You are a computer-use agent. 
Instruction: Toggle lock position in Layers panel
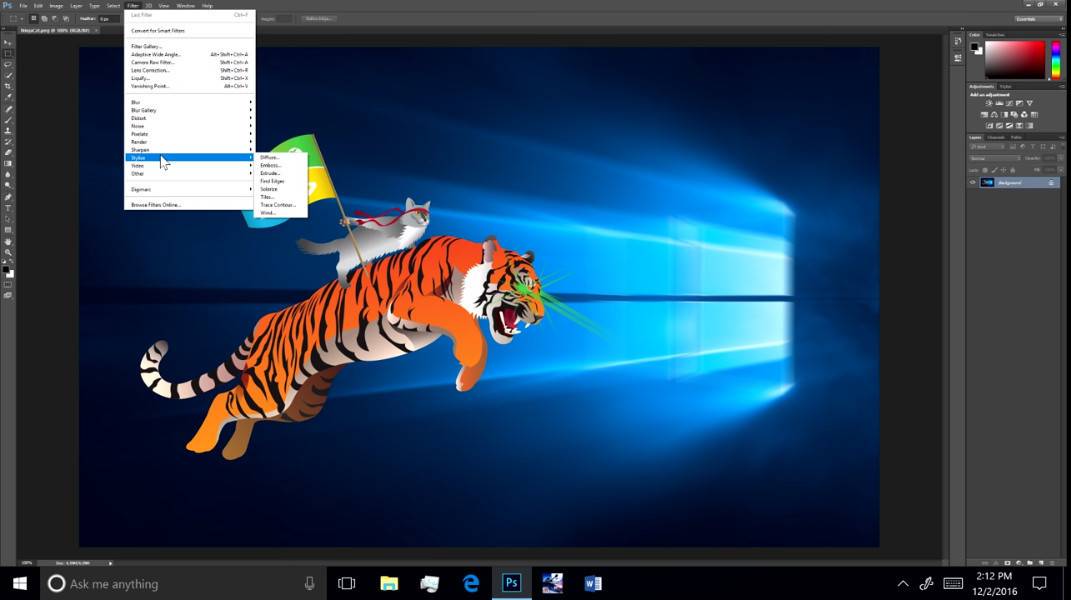coord(1003,170)
